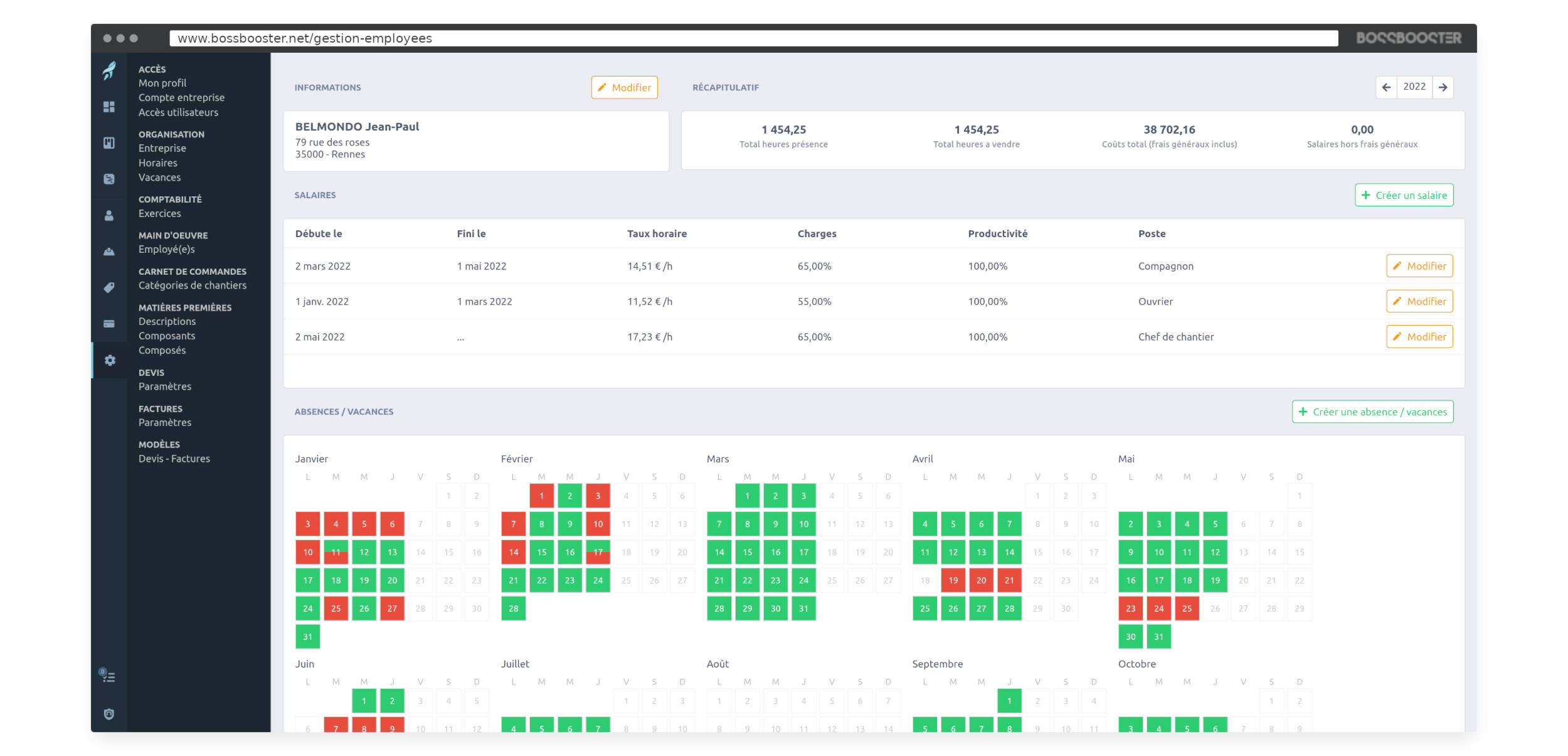Click the 38 702,16 total cost value
This screenshot has height=756, width=1568.
[1169, 130]
